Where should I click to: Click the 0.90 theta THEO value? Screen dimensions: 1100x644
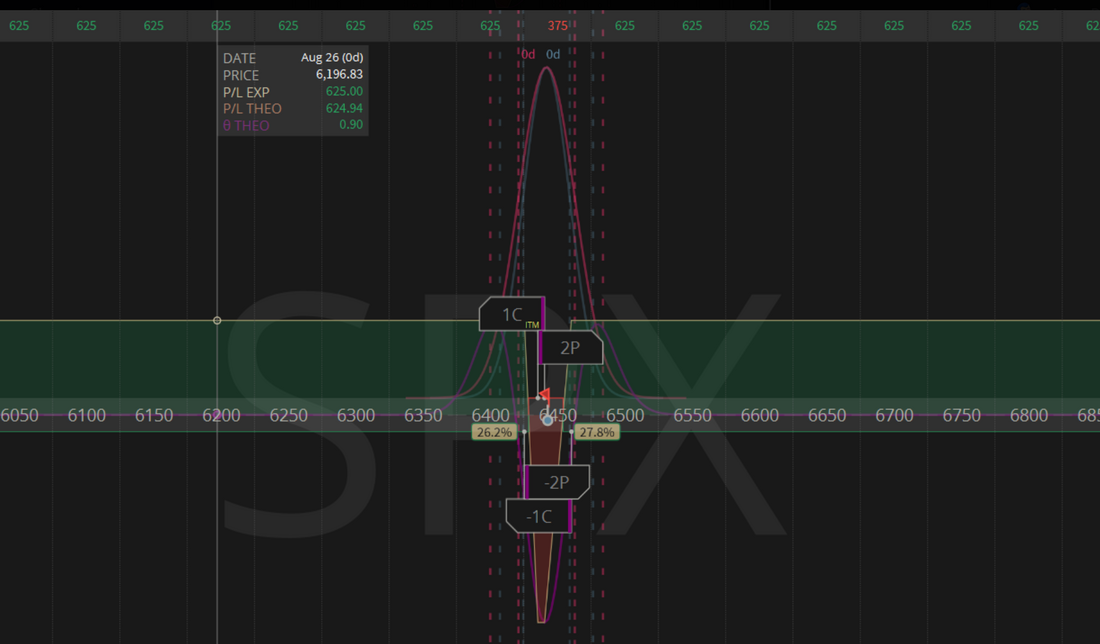click(x=351, y=124)
